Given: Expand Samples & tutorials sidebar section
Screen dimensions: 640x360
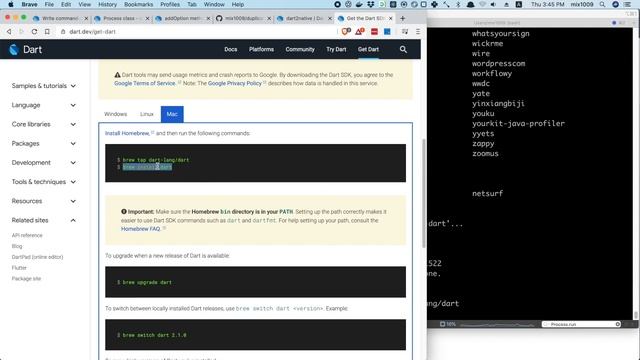Looking at the screenshot, I should coord(43,86).
